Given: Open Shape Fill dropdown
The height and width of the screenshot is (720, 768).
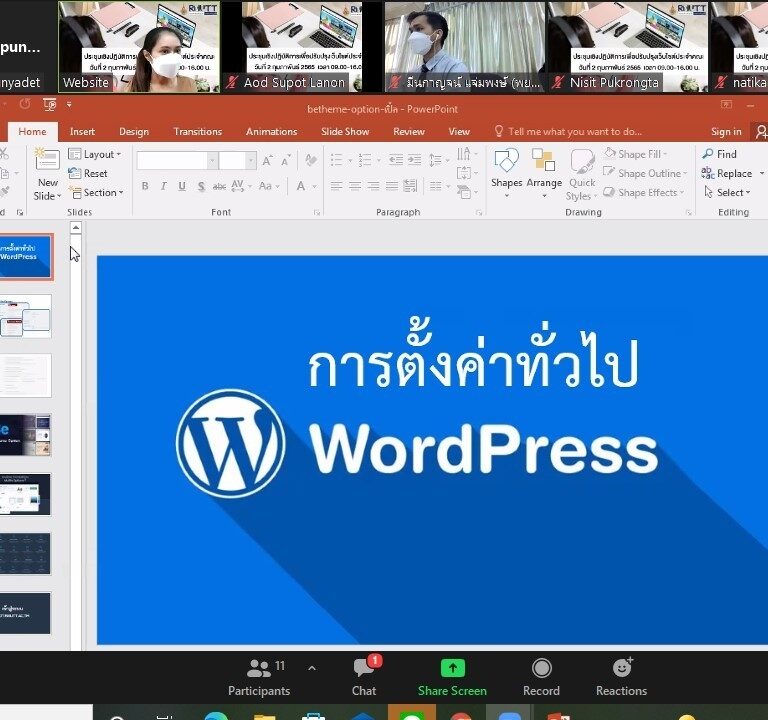Looking at the screenshot, I should pyautogui.click(x=635, y=154).
